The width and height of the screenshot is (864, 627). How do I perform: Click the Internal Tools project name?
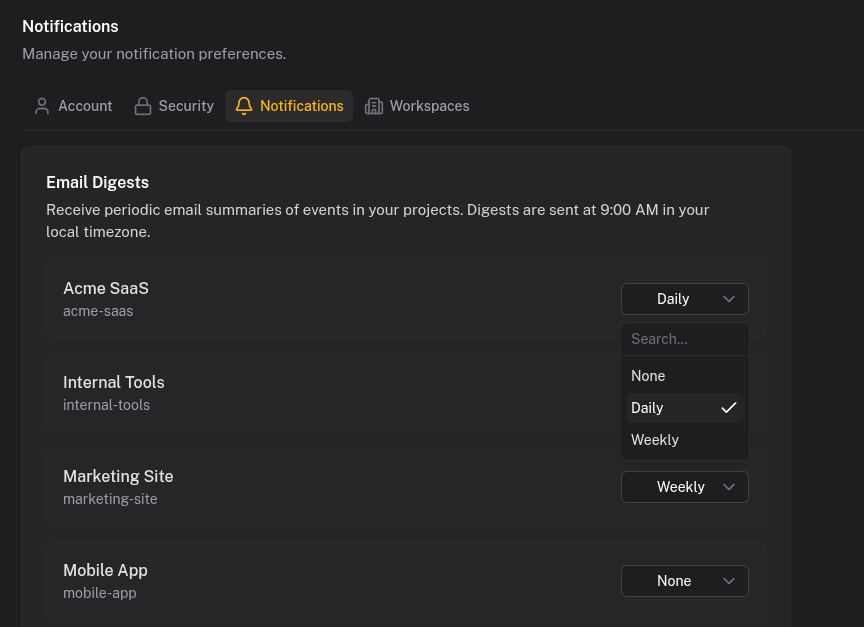(x=114, y=382)
